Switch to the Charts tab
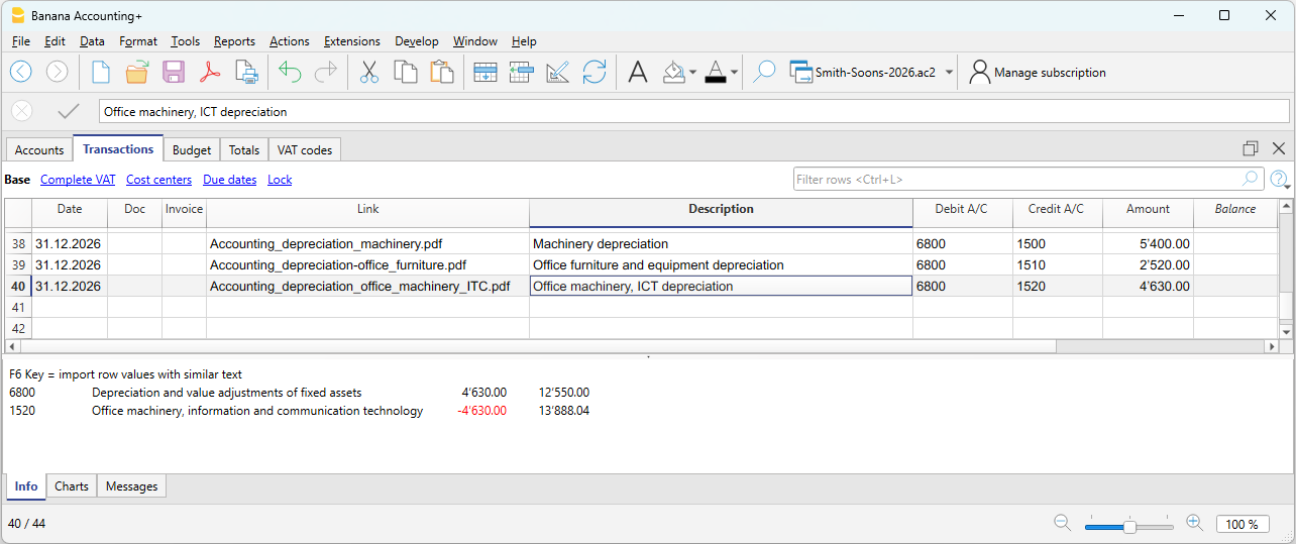The height and width of the screenshot is (544, 1296). (72, 487)
